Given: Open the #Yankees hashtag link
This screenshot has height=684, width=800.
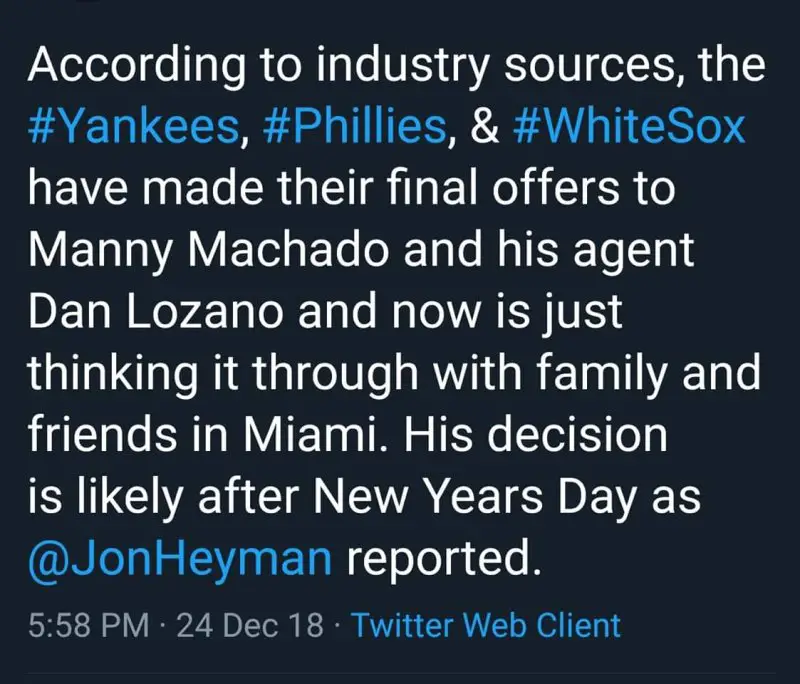Looking at the screenshot, I should click(x=133, y=130).
